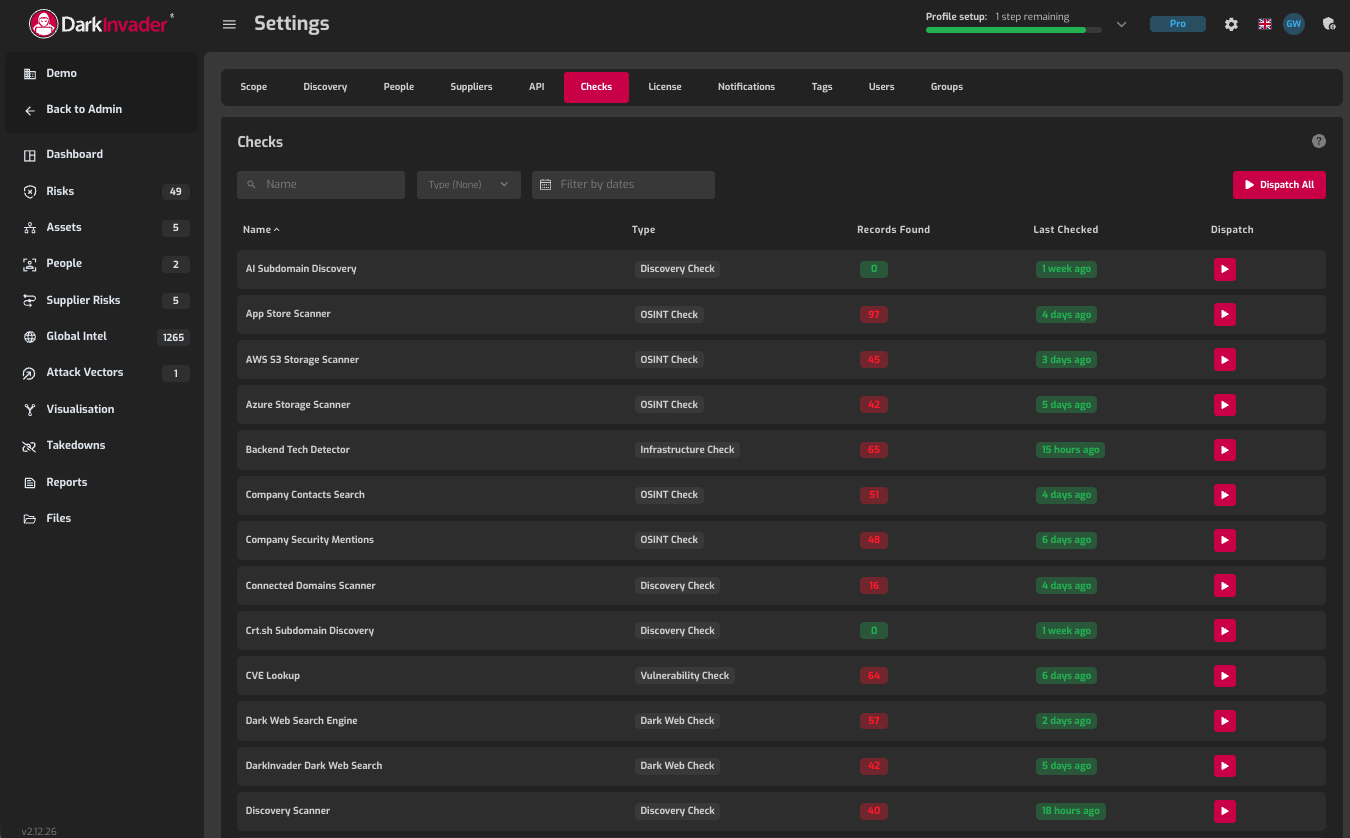The height and width of the screenshot is (838, 1350).
Task: Click the Type column header
Action: tap(643, 229)
